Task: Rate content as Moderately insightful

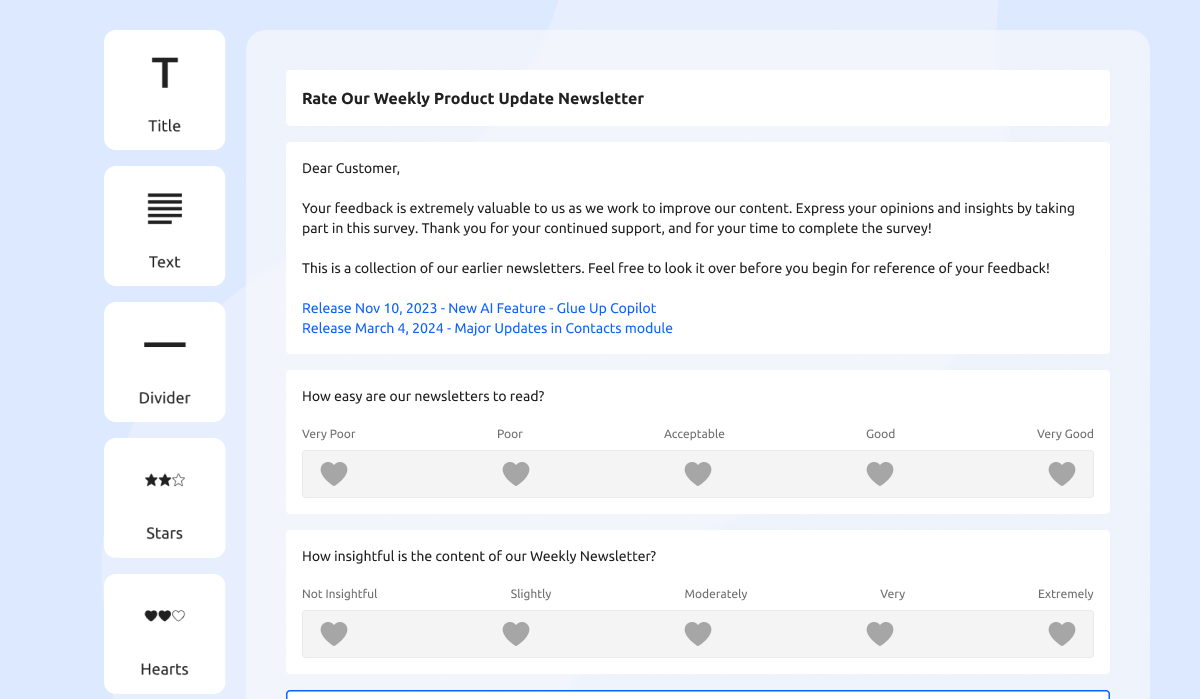Action: [x=698, y=633]
